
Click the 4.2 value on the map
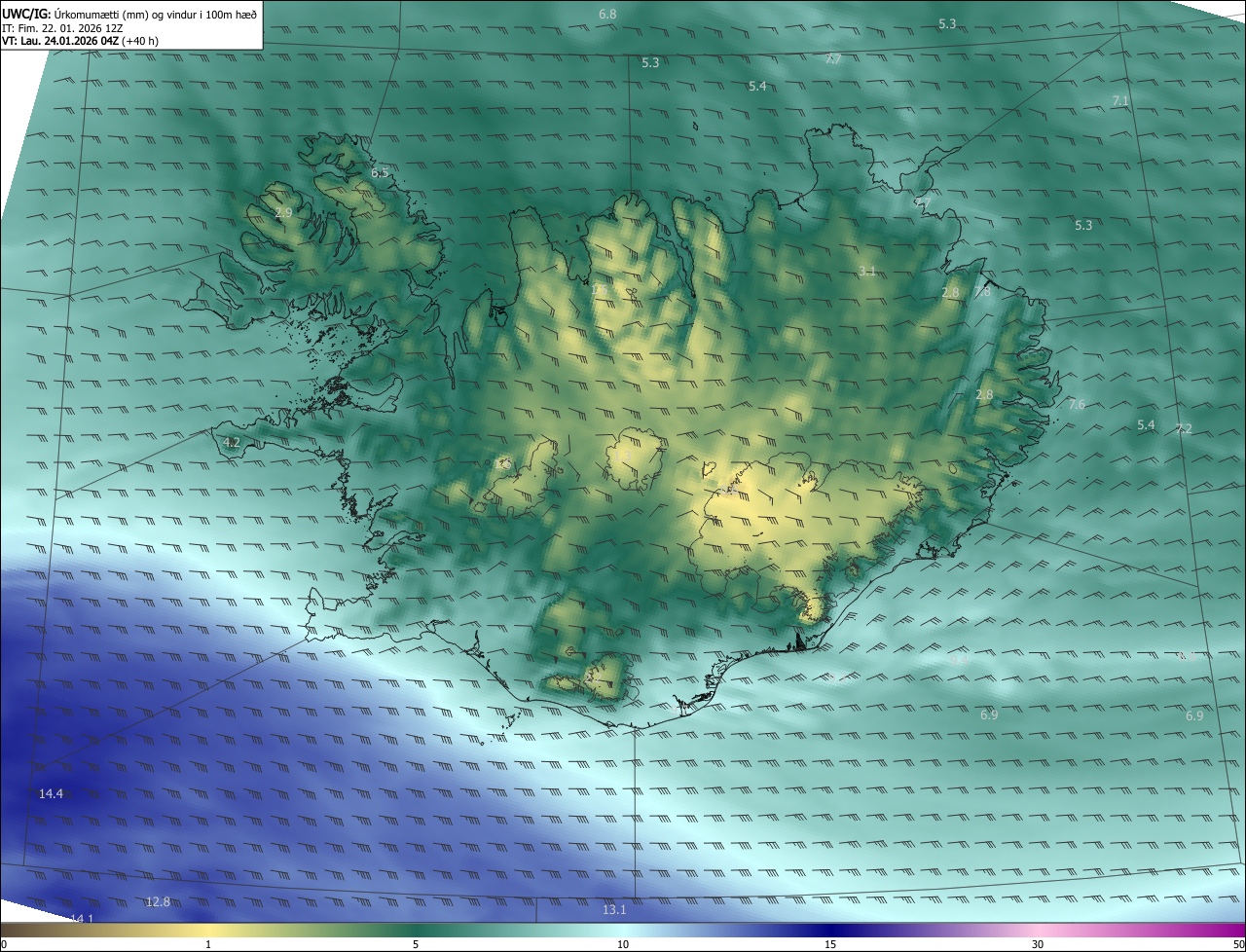click(x=232, y=442)
